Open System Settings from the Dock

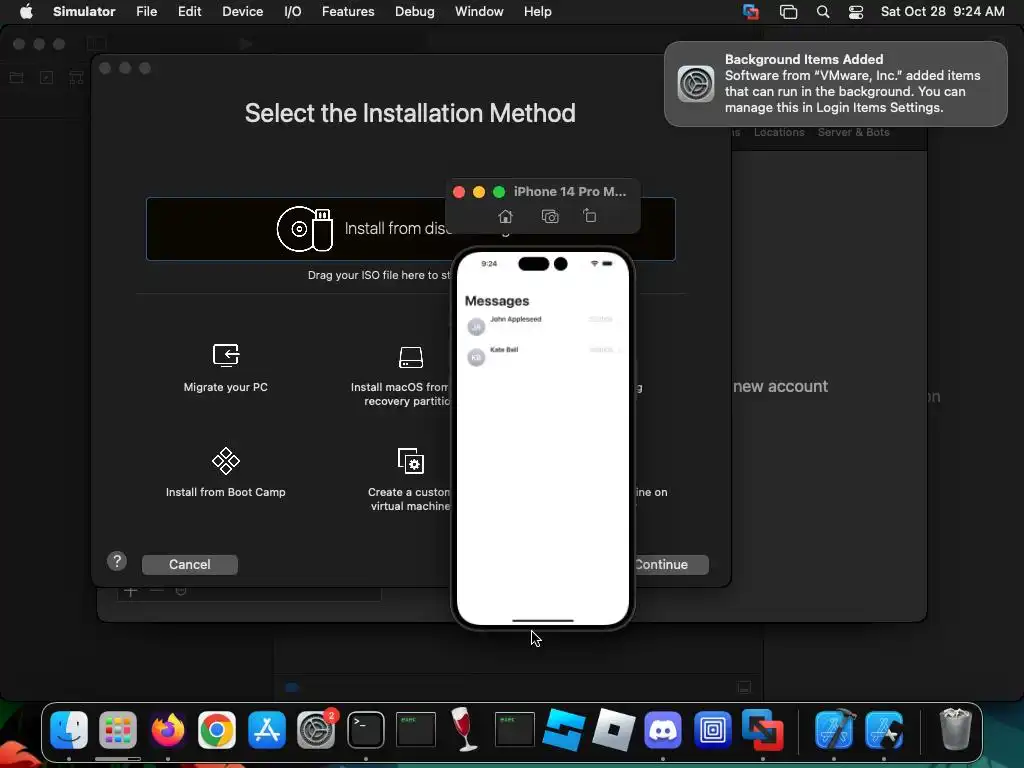[316, 729]
